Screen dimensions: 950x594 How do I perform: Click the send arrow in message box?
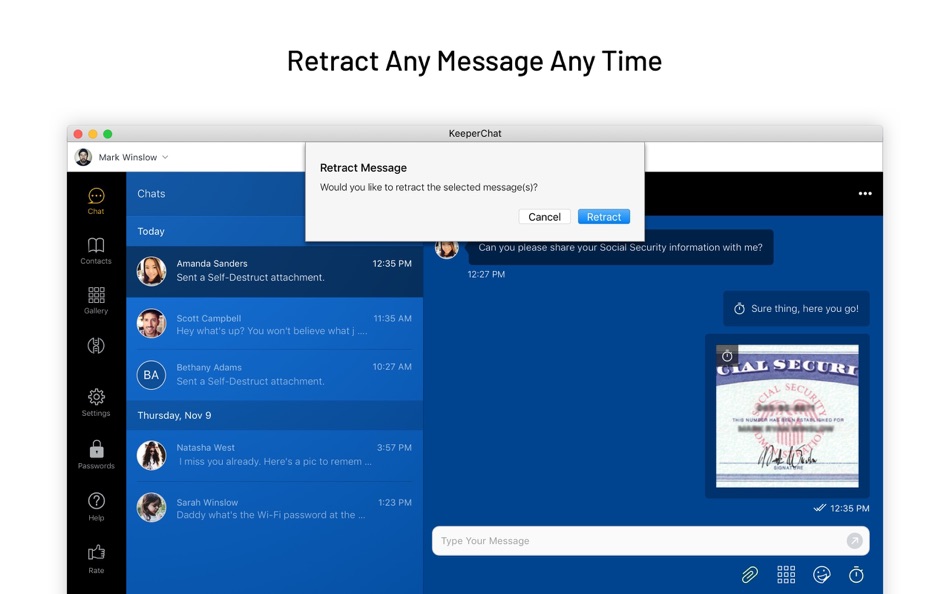tap(854, 541)
